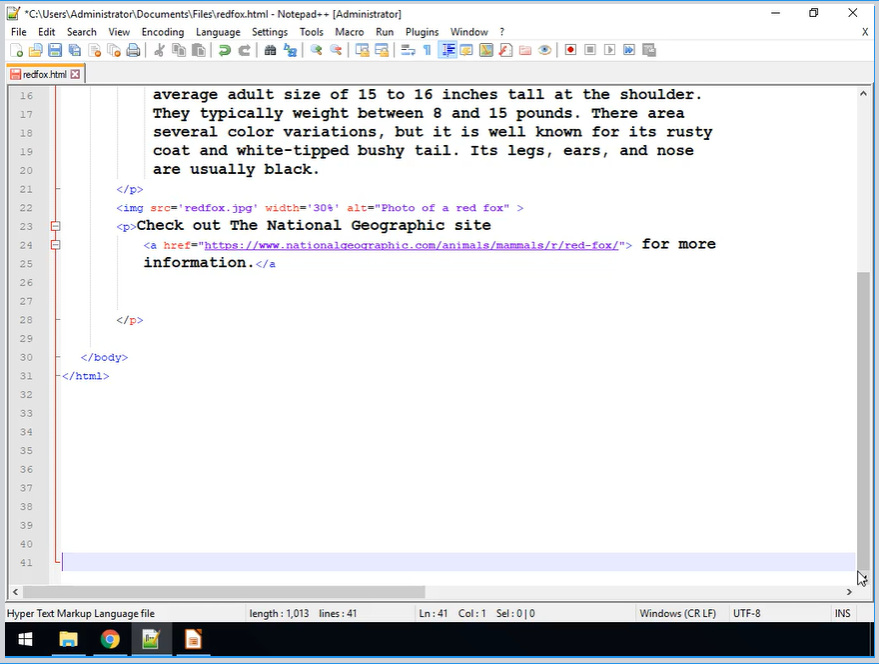This screenshot has height=664, width=879.
Task: Open the Document Map panel icon
Action: 486,50
